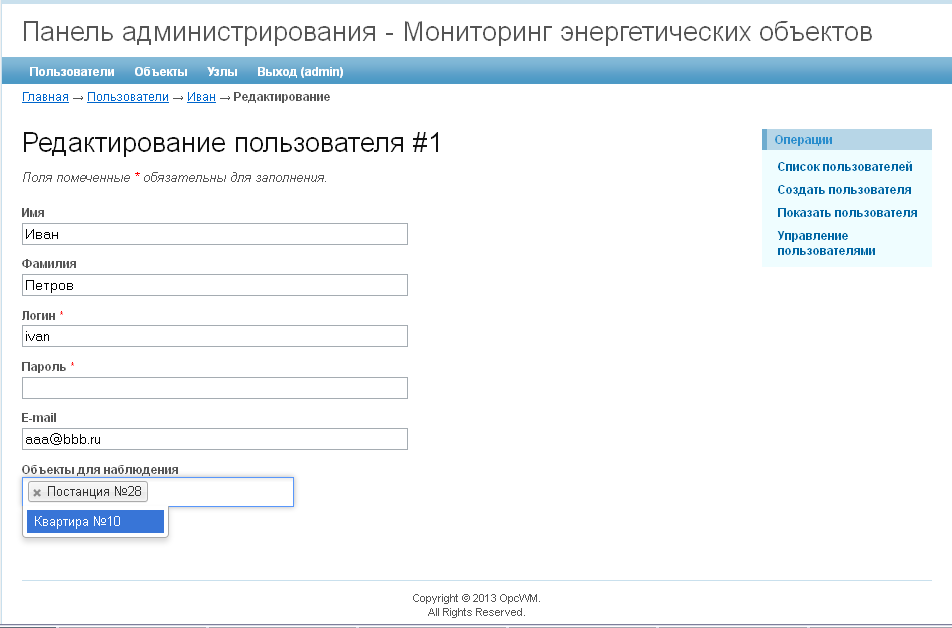The width and height of the screenshot is (952, 628).
Task: Click the Панель администрирования site title
Action: pyautogui.click(x=447, y=32)
